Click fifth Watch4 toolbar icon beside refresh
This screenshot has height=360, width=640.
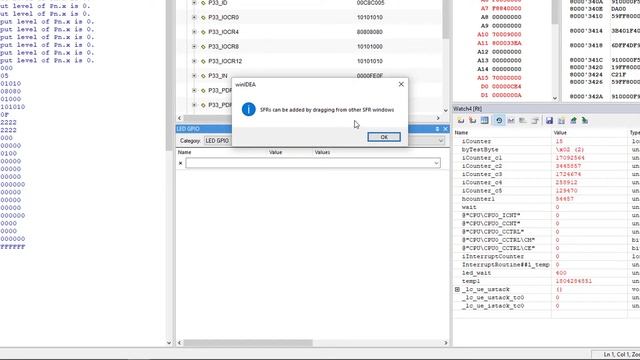pos(511,120)
